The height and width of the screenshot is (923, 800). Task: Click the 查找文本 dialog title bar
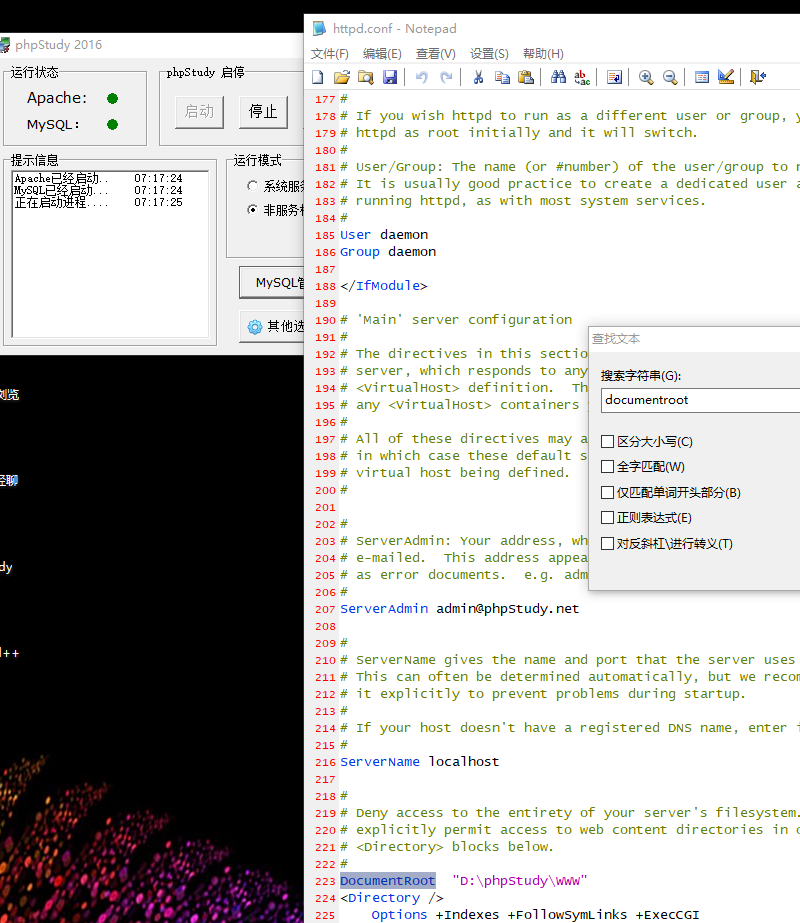coord(695,339)
